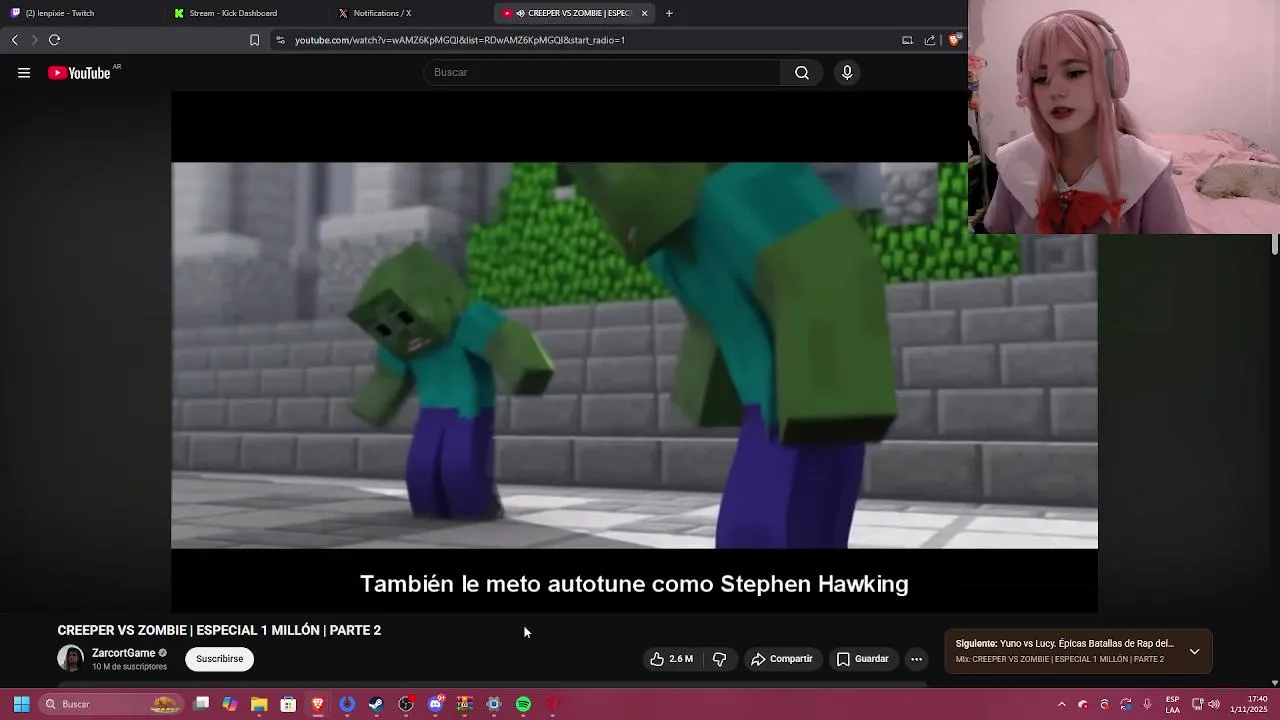The height and width of the screenshot is (720, 1280).
Task: Click the Compartir share button
Action: pyautogui.click(x=782, y=659)
